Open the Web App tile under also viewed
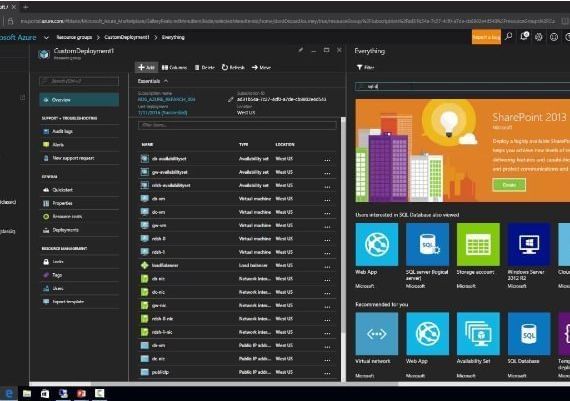The image size is (570, 401). click(x=377, y=244)
